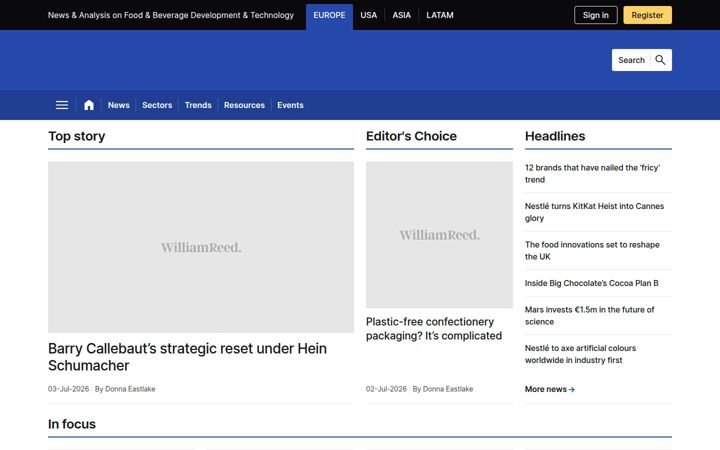Click the Sign in button

596,15
